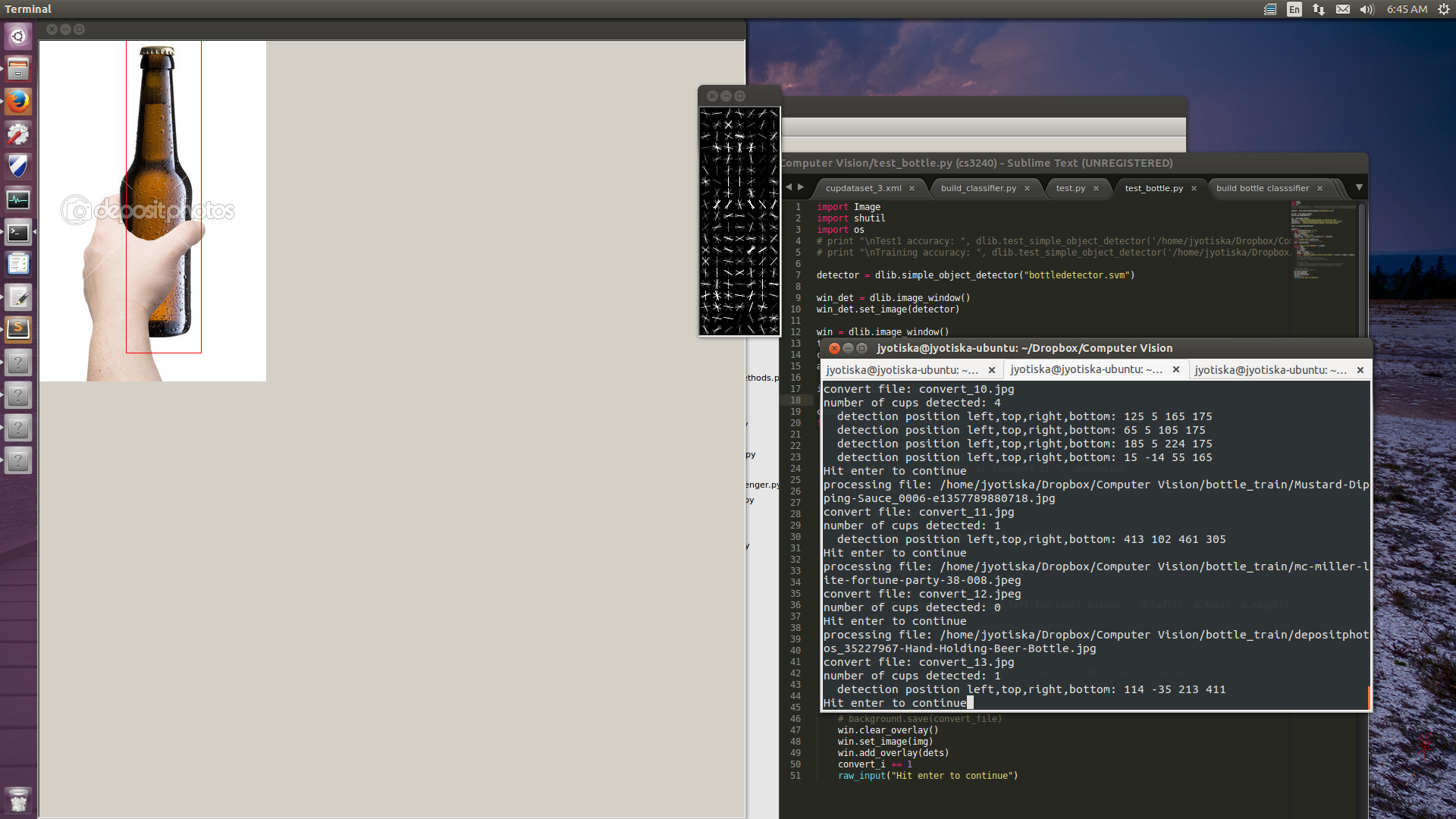Open the session gear menu
Viewport: 1456px width, 819px height.
coord(1443,9)
